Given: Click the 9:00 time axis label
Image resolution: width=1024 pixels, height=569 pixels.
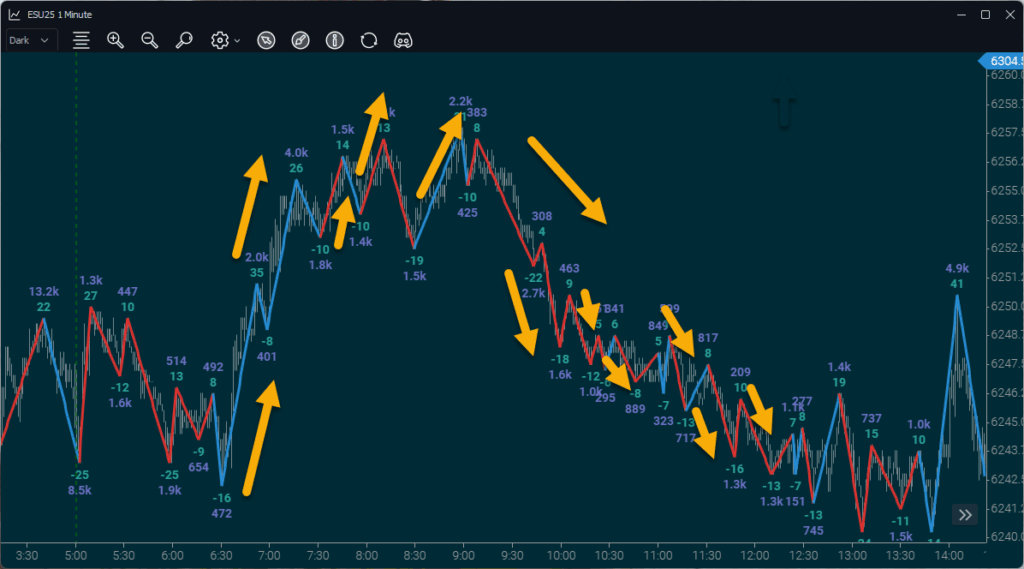Looking at the screenshot, I should 463,556.
